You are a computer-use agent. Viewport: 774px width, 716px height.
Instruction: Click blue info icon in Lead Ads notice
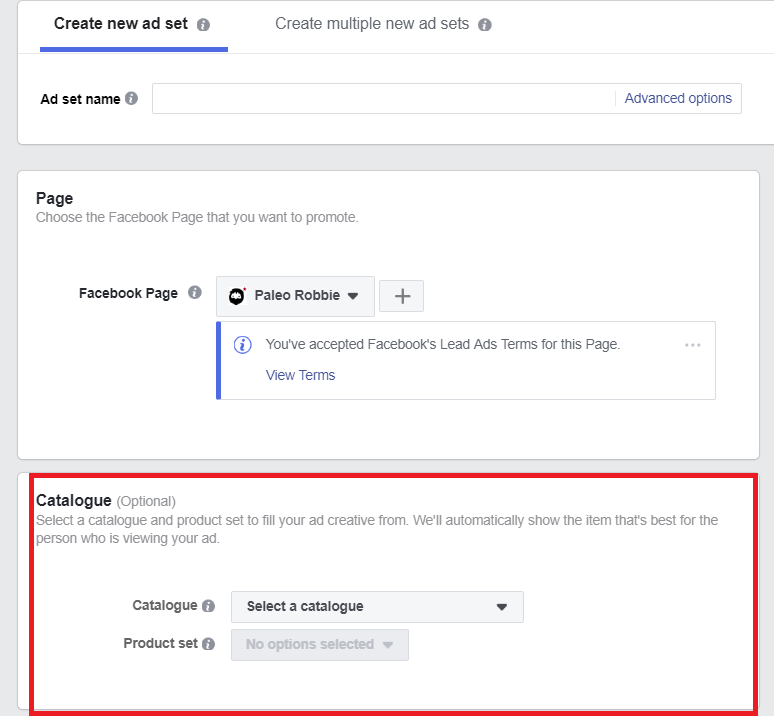pos(242,344)
